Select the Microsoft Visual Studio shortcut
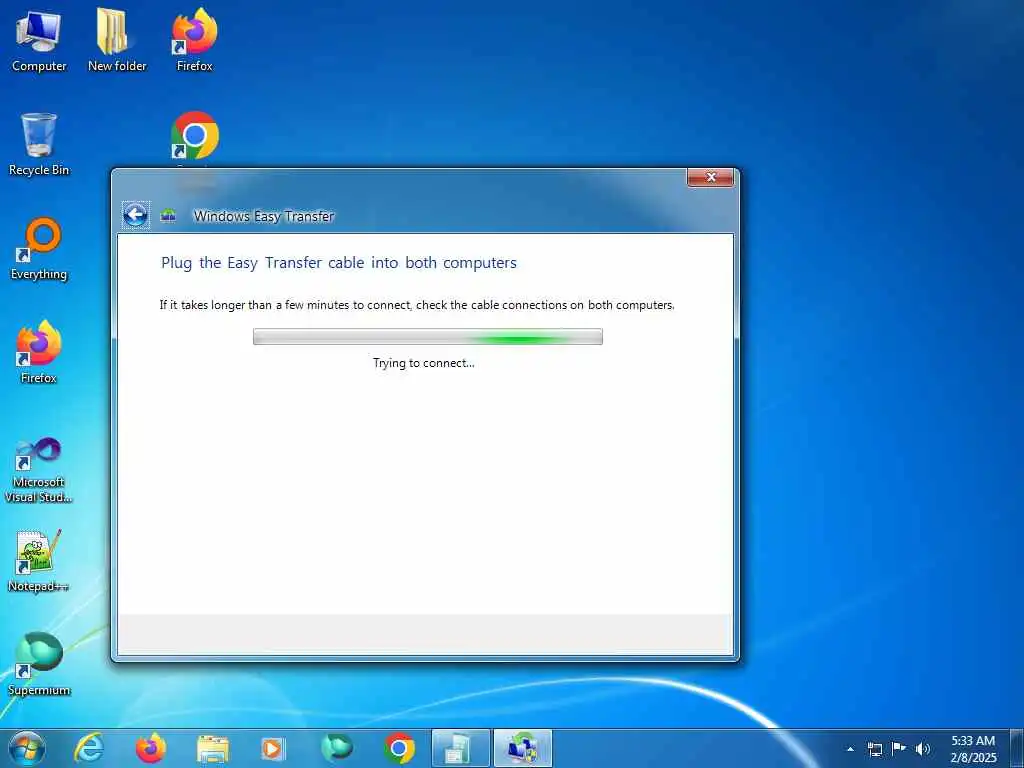The width and height of the screenshot is (1024, 768). pos(39,470)
